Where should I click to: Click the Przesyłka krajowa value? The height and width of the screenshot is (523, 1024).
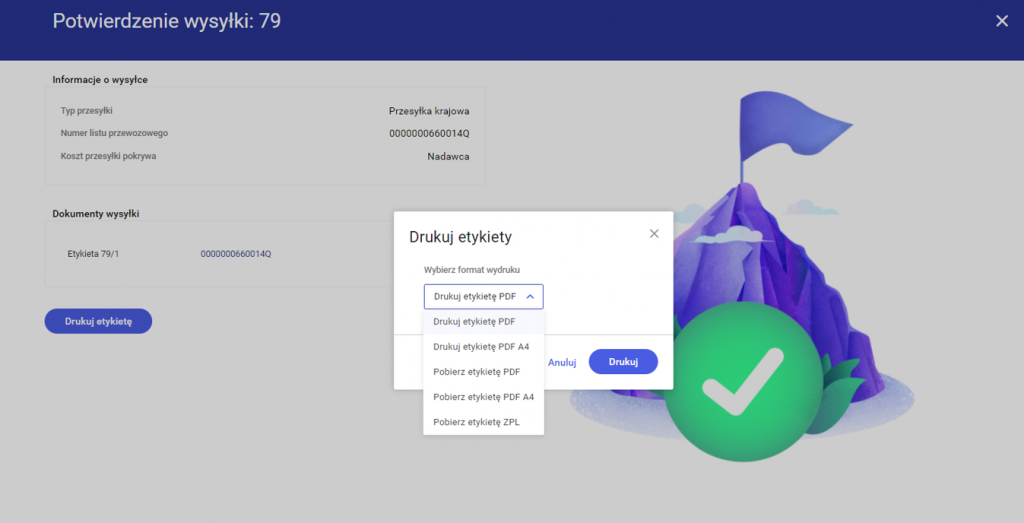click(429, 111)
